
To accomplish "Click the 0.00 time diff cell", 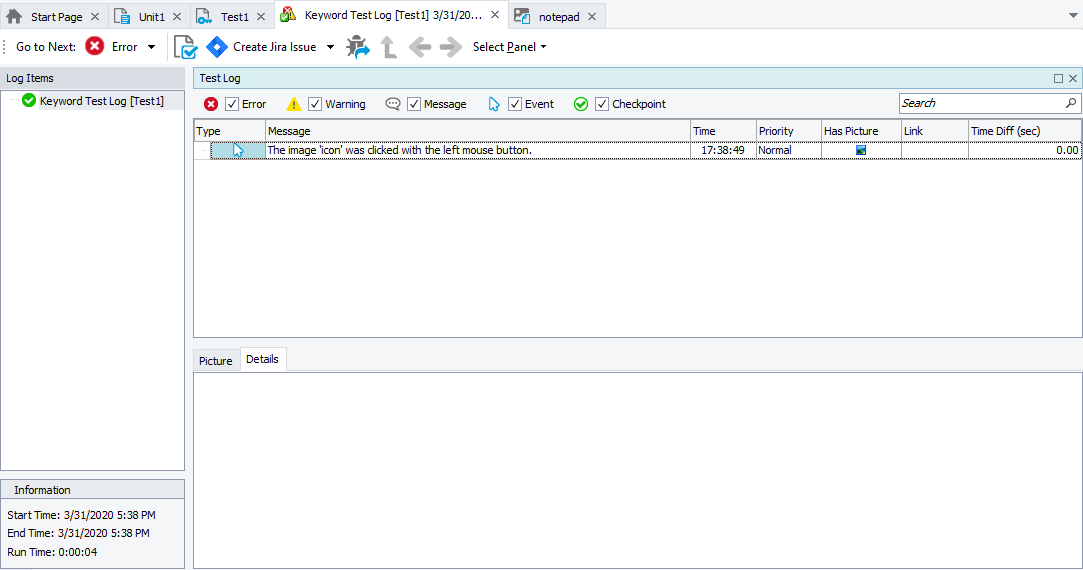I will (x=1024, y=150).
